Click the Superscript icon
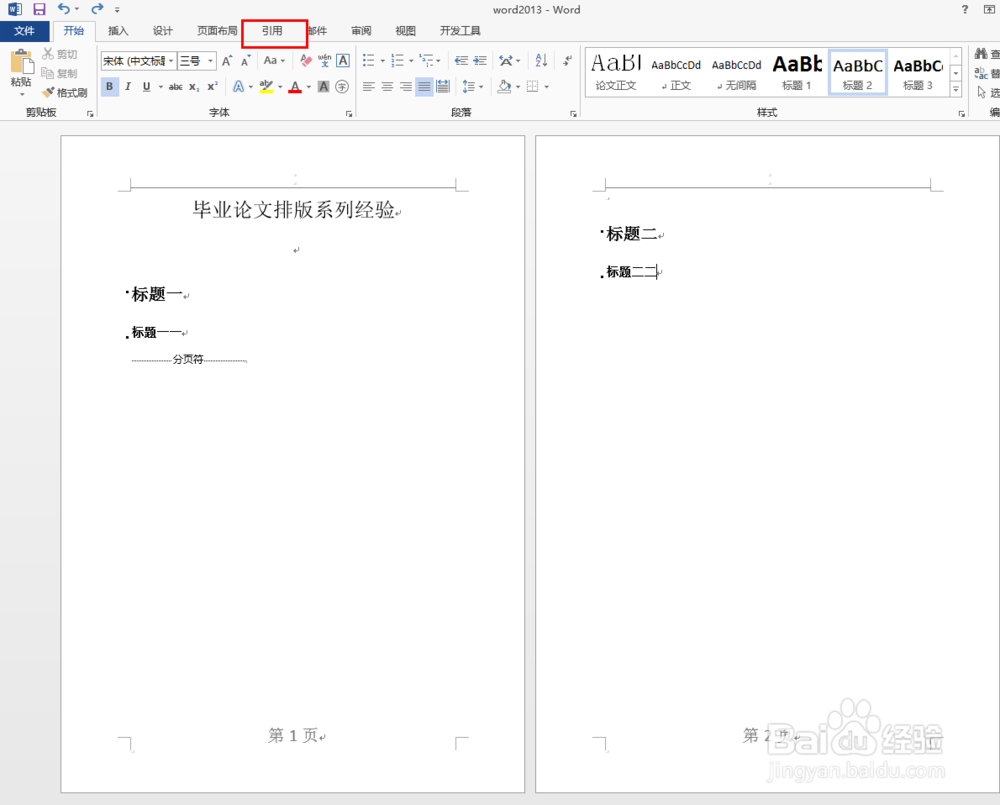The image size is (1000, 805). [211, 85]
